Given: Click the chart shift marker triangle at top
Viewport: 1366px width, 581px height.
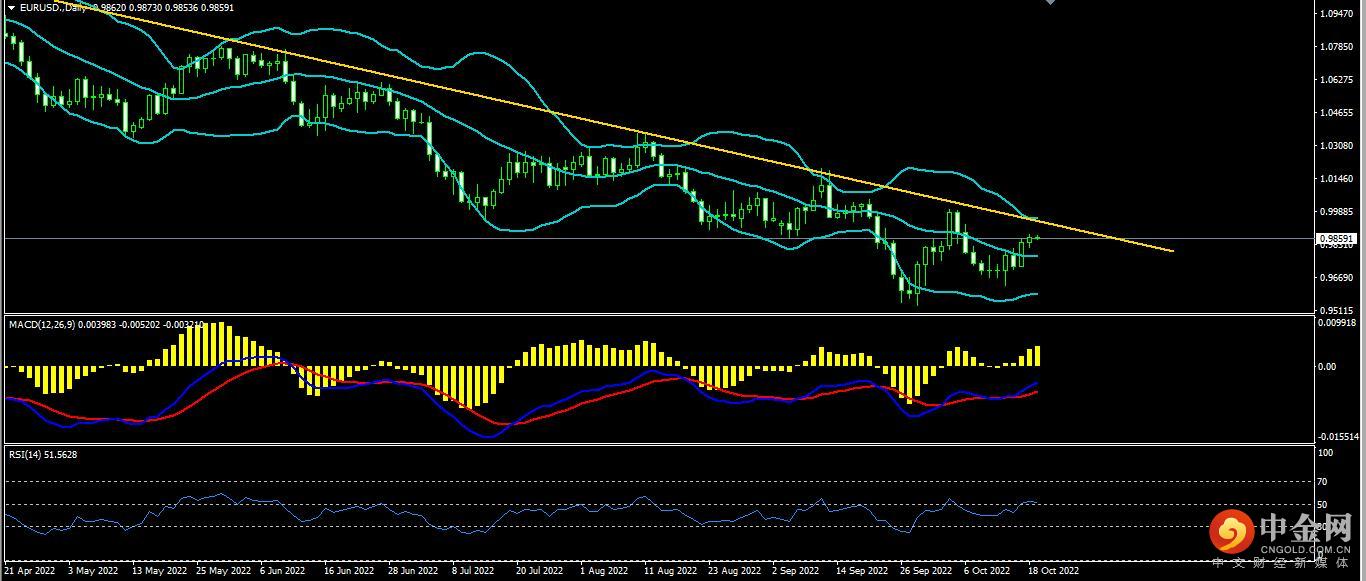Looking at the screenshot, I should pyautogui.click(x=1050, y=3).
